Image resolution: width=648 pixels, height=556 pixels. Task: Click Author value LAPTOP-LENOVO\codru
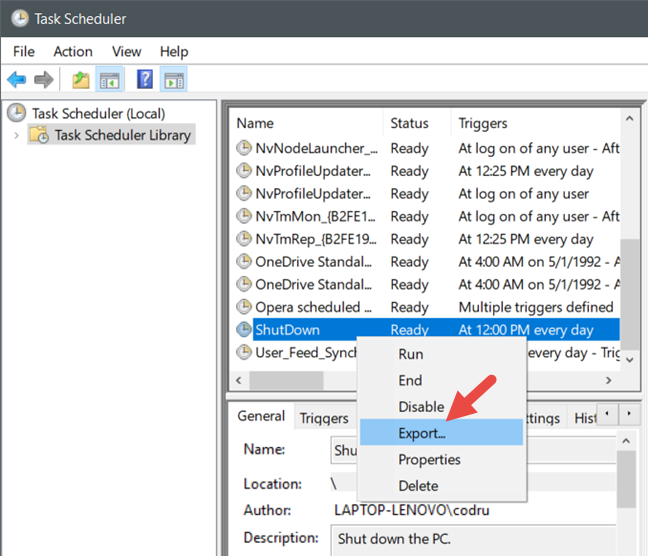coord(412,510)
